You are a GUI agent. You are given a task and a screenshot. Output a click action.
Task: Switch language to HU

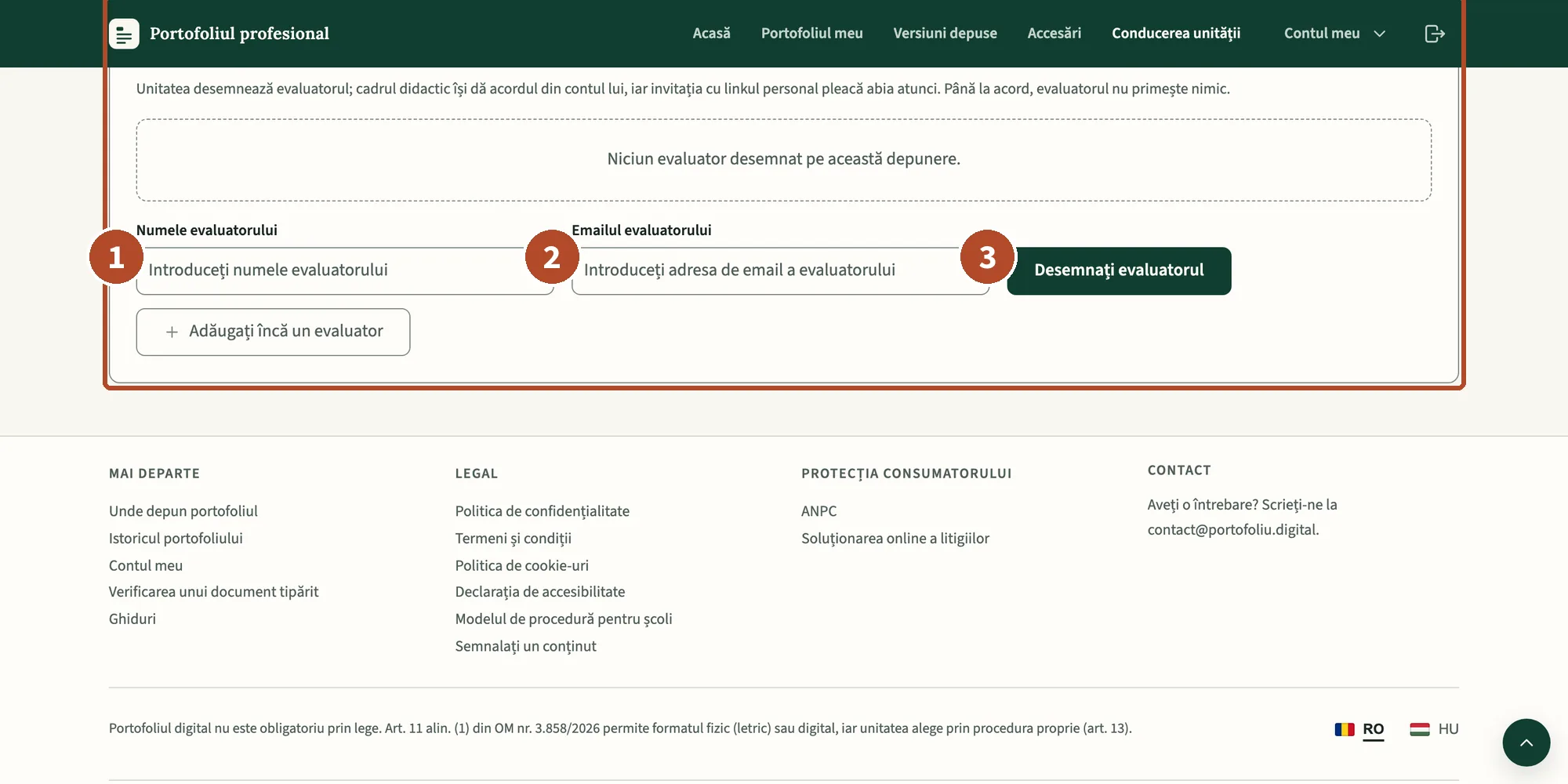[x=1448, y=729]
